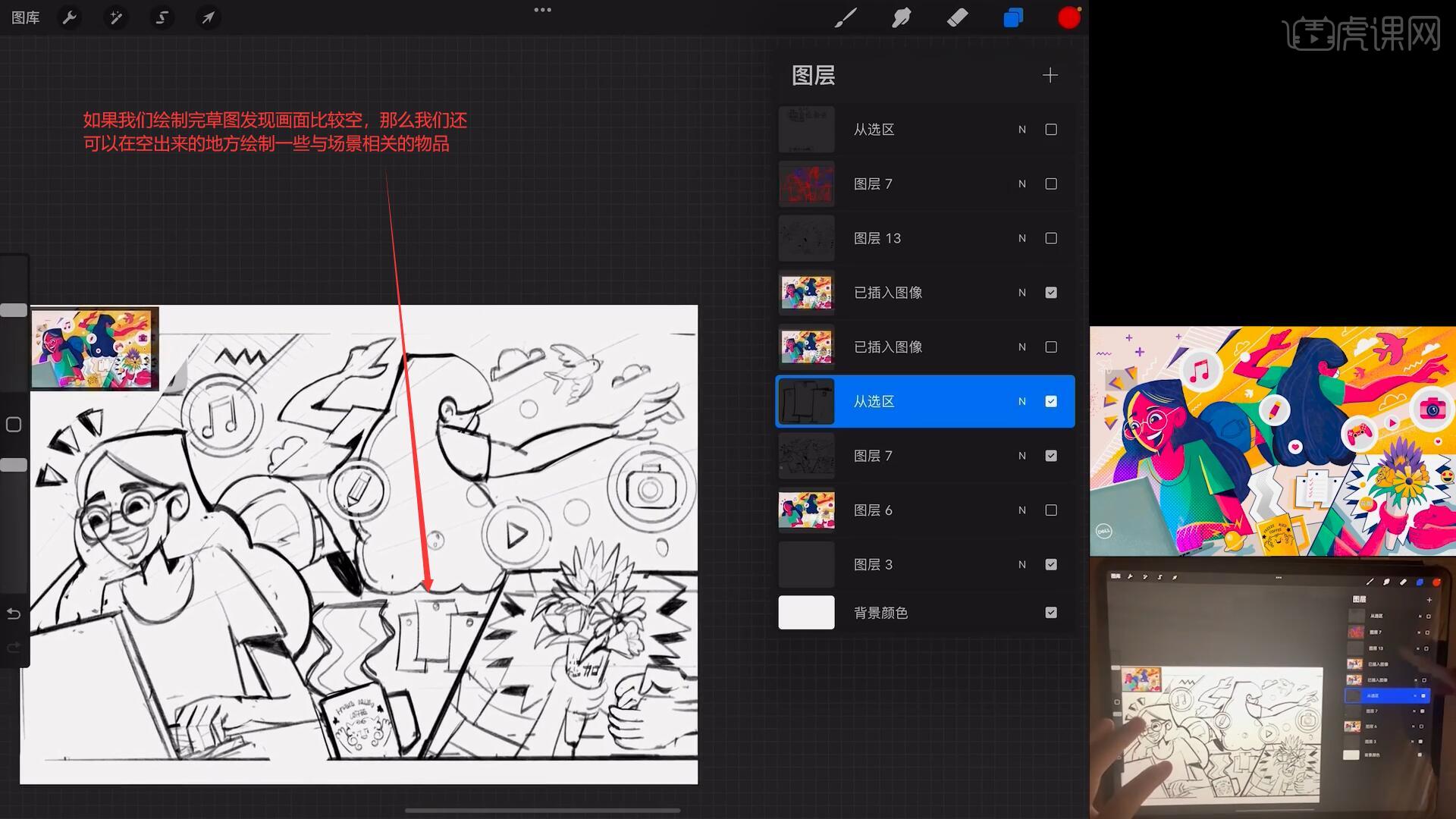Activate the Transform arrow tool

(208, 17)
